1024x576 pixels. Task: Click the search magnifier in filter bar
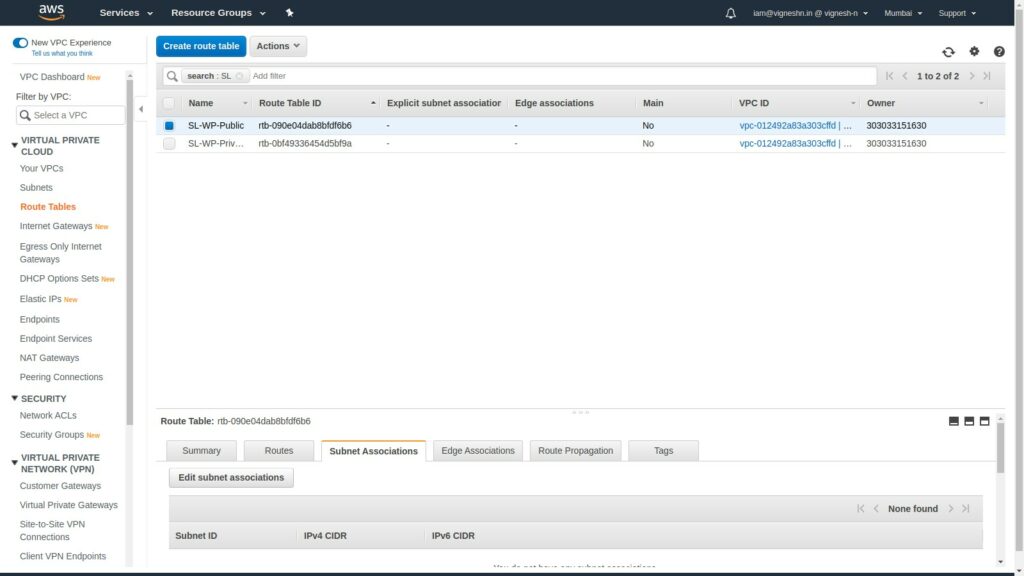[172, 76]
